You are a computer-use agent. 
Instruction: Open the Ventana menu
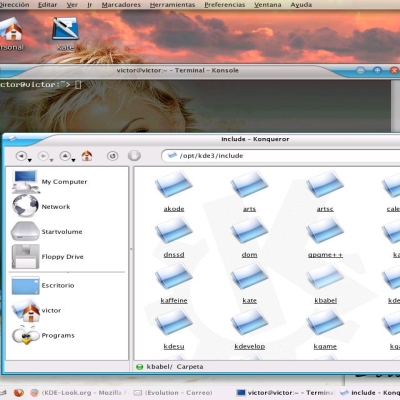268,5
